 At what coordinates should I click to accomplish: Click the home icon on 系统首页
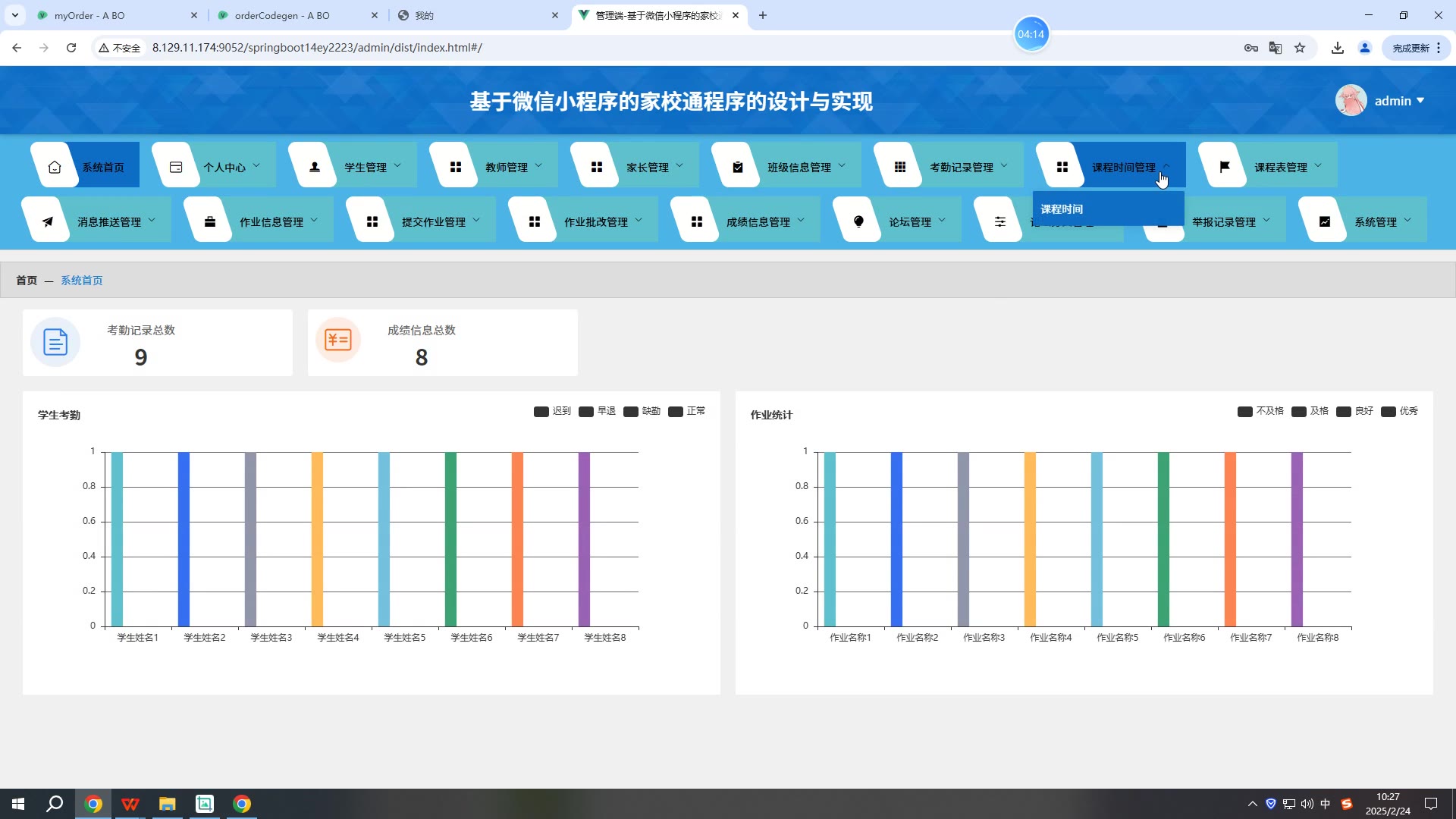point(55,167)
